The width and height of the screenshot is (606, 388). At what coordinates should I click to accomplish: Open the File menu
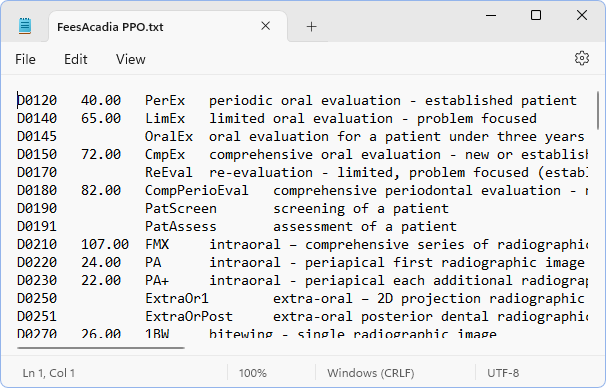[x=26, y=60]
